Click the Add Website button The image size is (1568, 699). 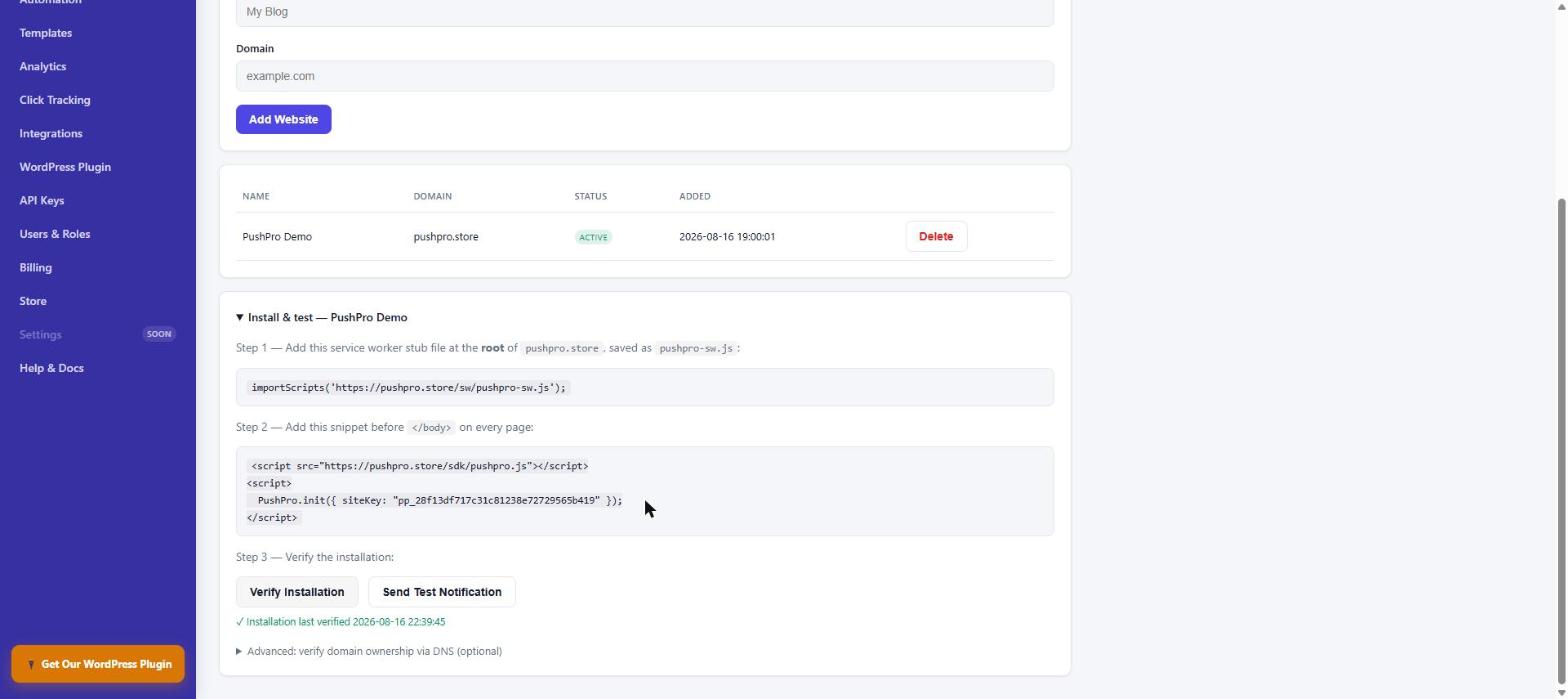[284, 119]
